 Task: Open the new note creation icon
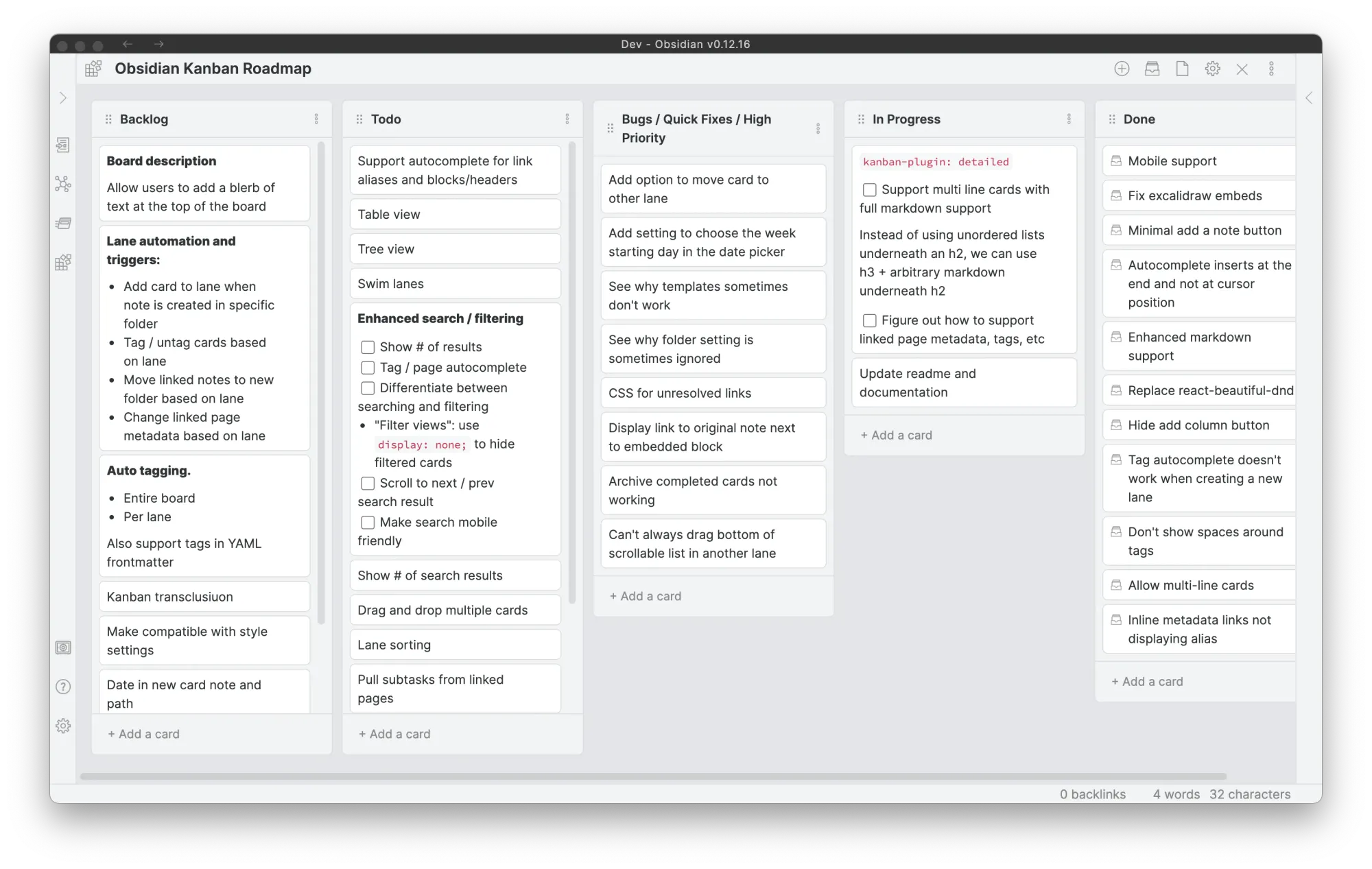(1182, 68)
